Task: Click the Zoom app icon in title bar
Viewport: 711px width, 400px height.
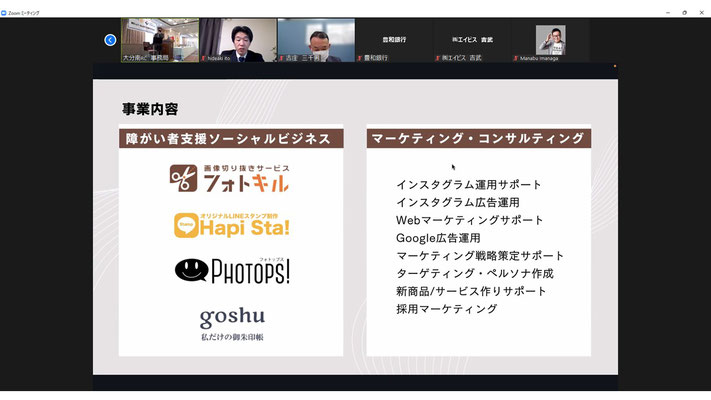Action: 4,13
